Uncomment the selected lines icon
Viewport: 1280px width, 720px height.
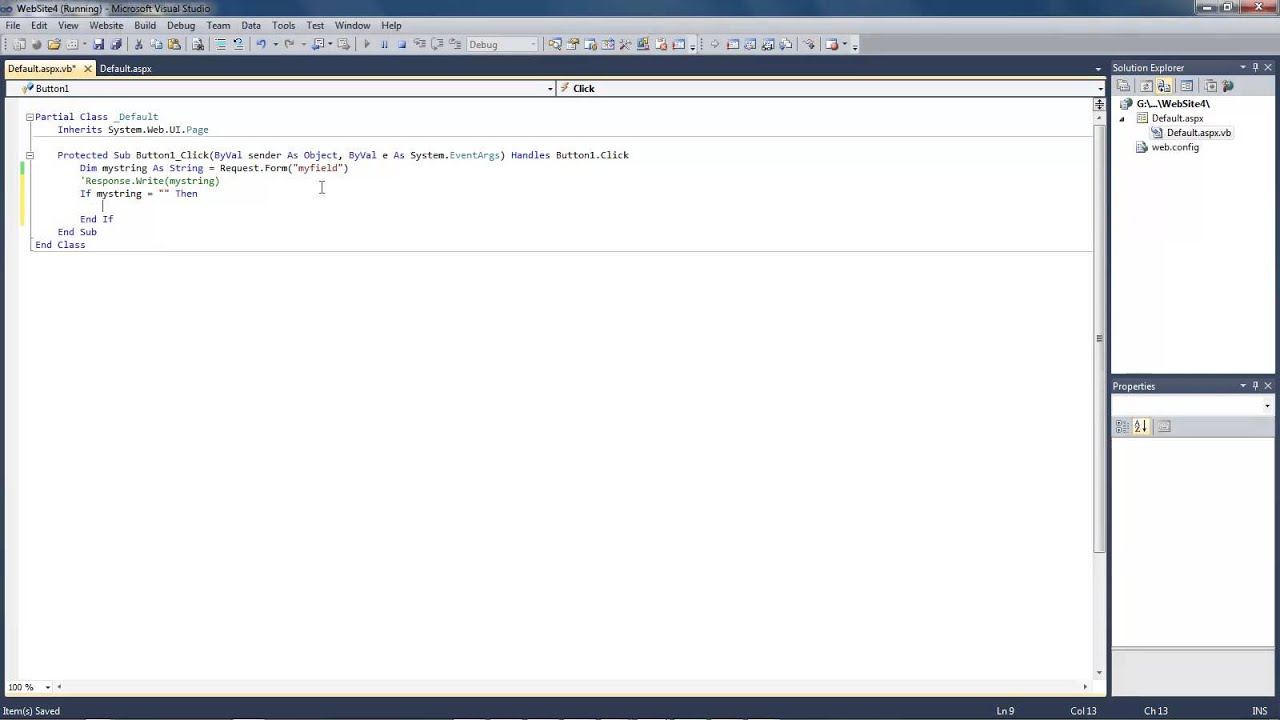[238, 44]
